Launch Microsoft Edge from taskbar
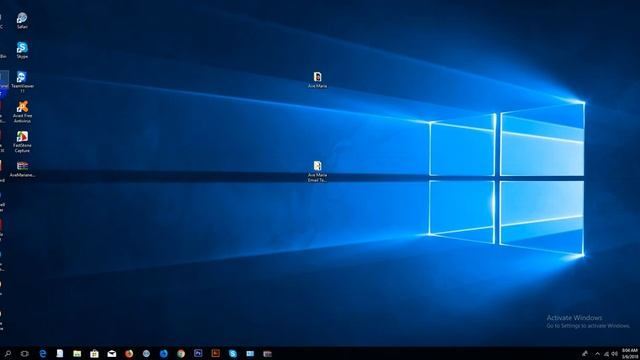640x360 pixels. coord(42,353)
